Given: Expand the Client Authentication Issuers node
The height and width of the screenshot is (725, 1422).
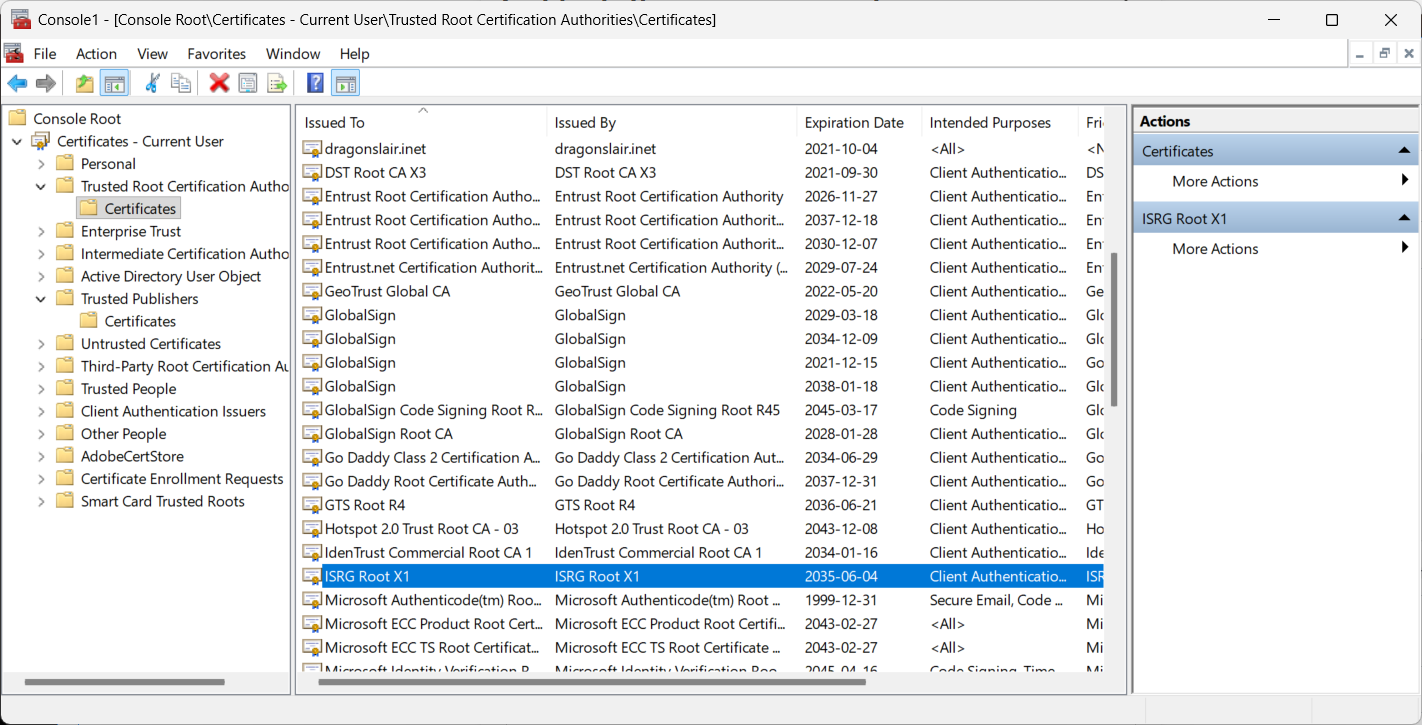Looking at the screenshot, I should [41, 412].
